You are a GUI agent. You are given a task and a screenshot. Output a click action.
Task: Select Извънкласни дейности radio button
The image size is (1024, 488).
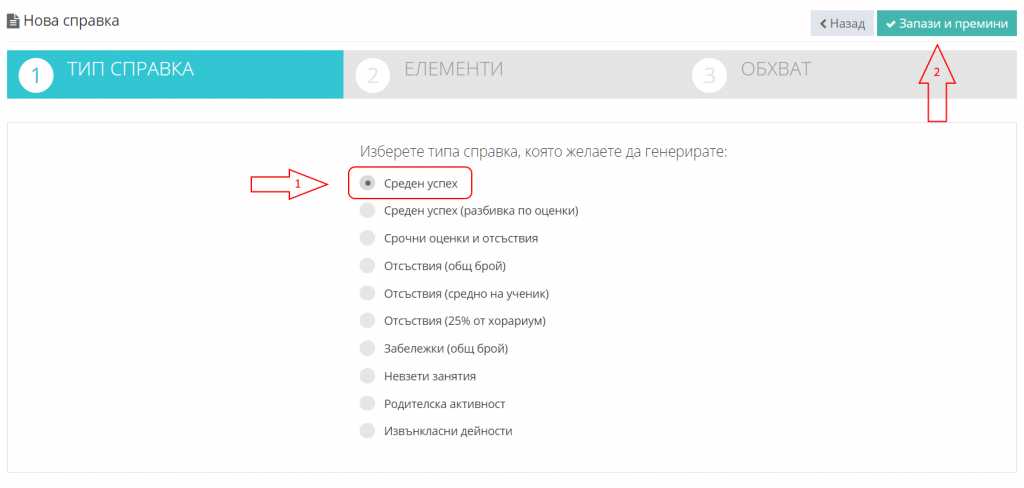tap(368, 431)
